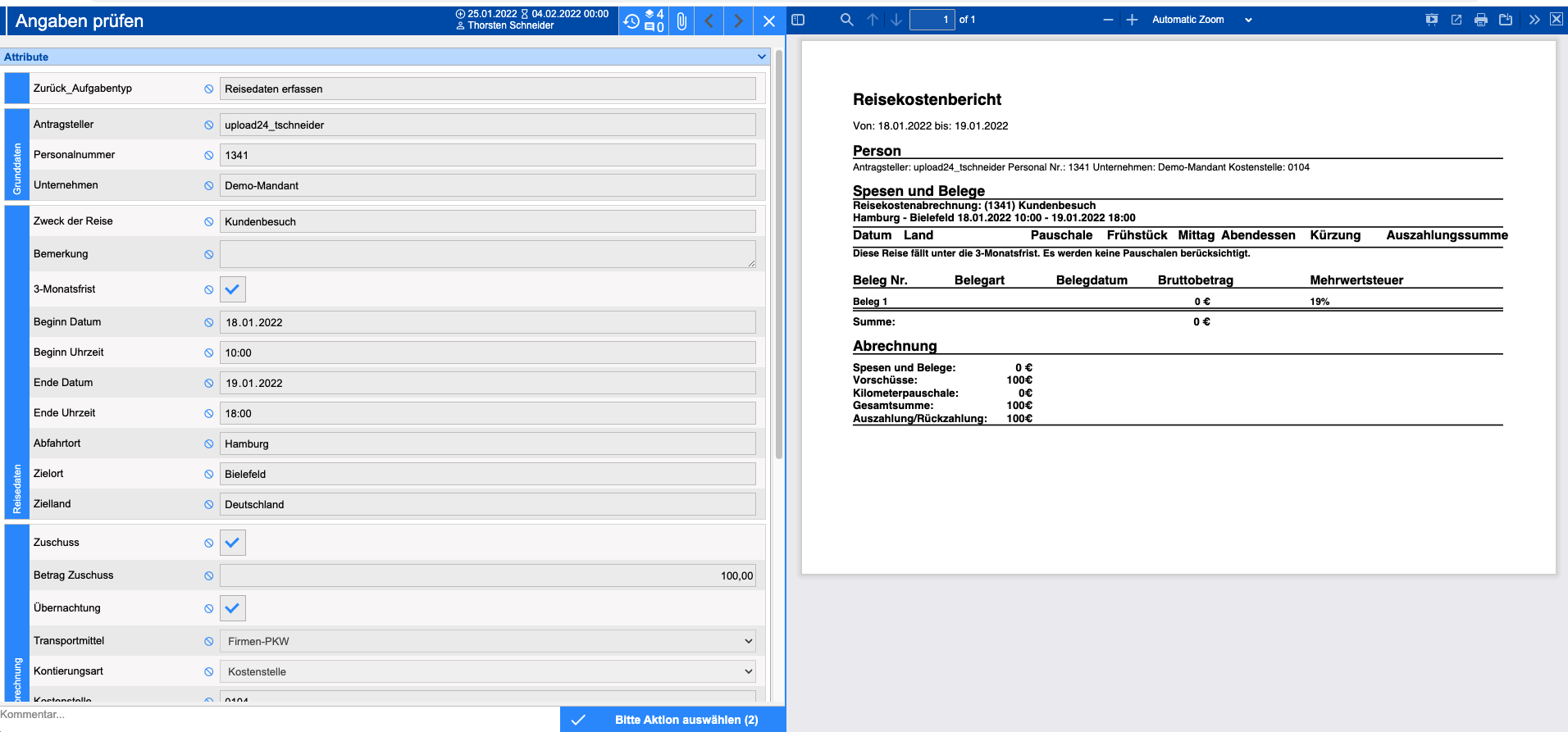This screenshot has height=732, width=1568.
Task: Click the Abrechnung heading in PDF
Action: pyautogui.click(x=895, y=346)
